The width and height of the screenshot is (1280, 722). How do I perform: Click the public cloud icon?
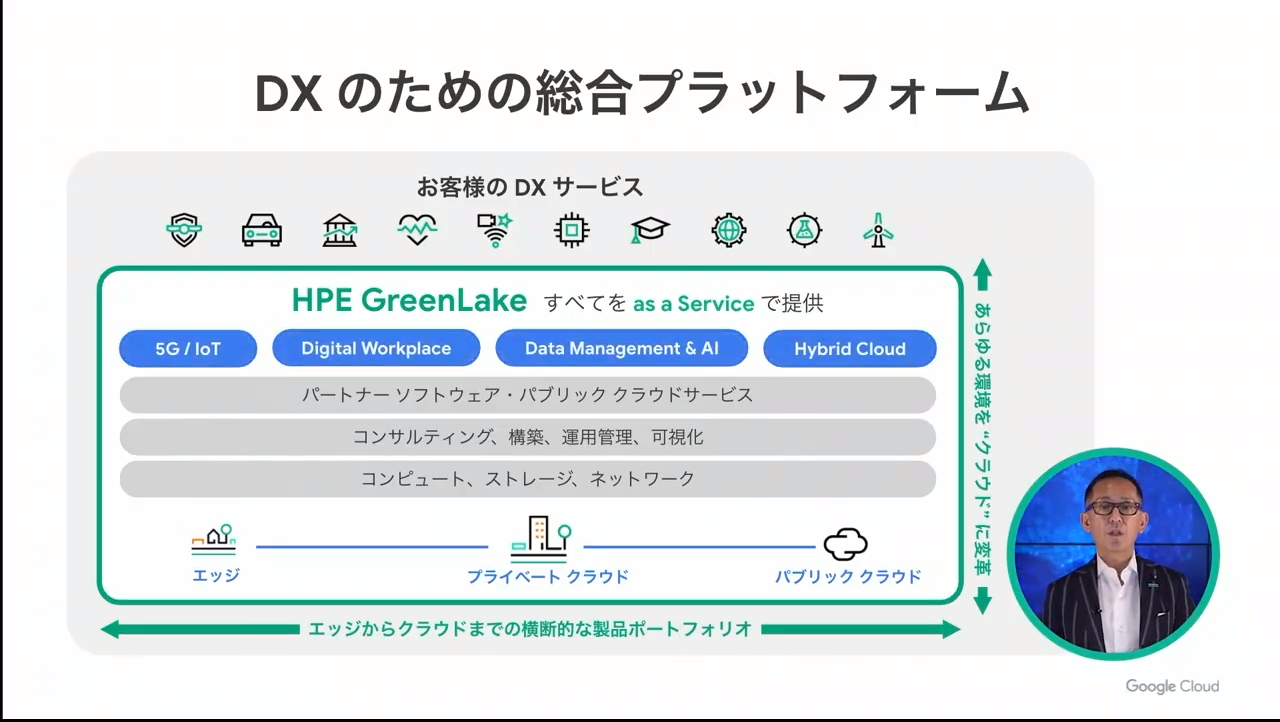[846, 545]
